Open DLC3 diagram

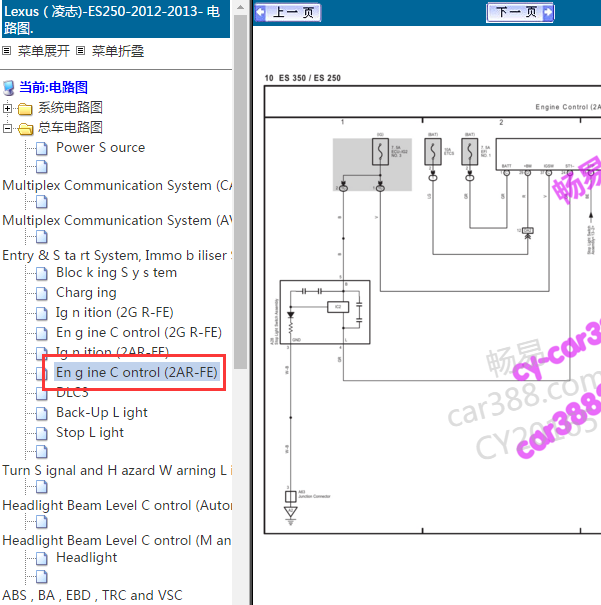pyautogui.click(x=72, y=393)
